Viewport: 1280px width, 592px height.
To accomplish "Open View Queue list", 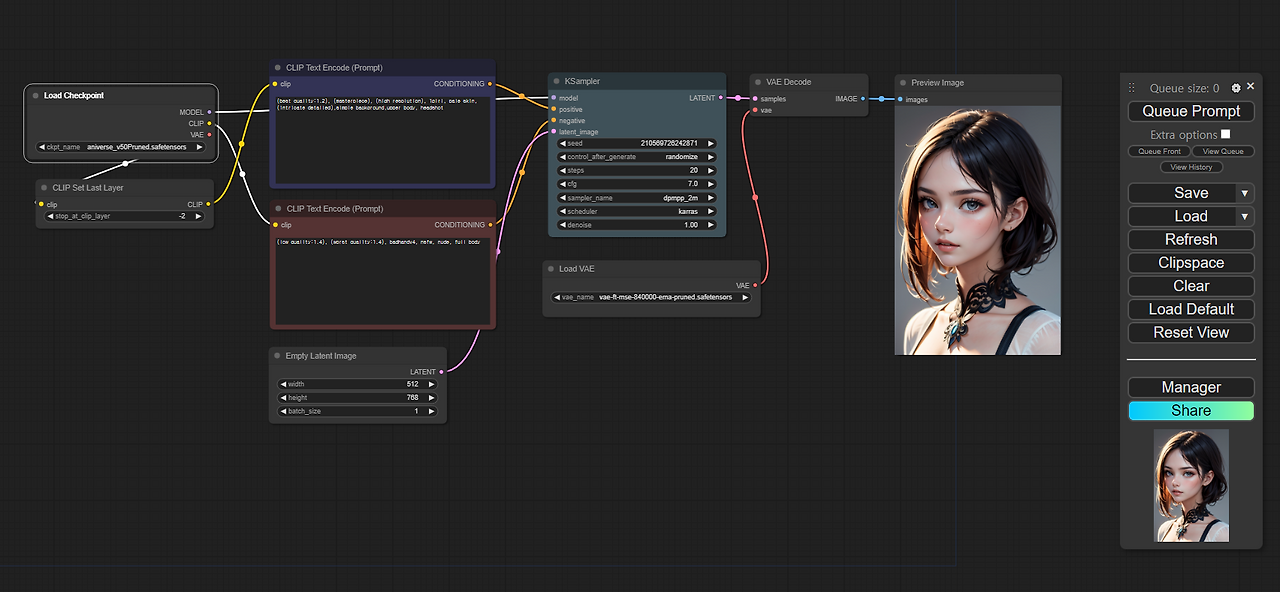I will click(x=1223, y=151).
